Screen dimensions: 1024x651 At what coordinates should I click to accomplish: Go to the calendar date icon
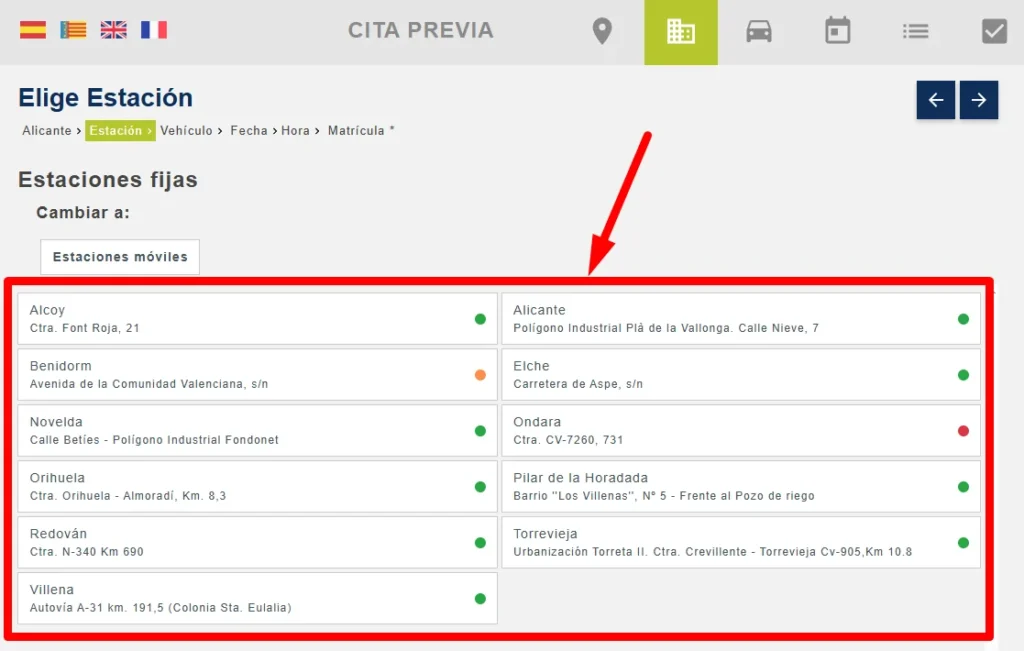[837, 32]
